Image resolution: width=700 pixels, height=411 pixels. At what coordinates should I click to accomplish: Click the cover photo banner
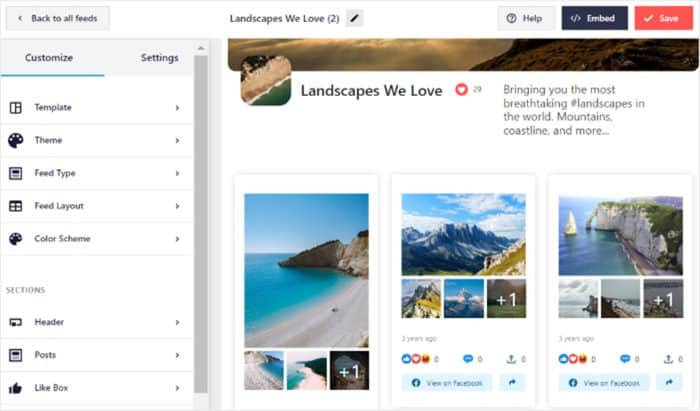[x=463, y=54]
